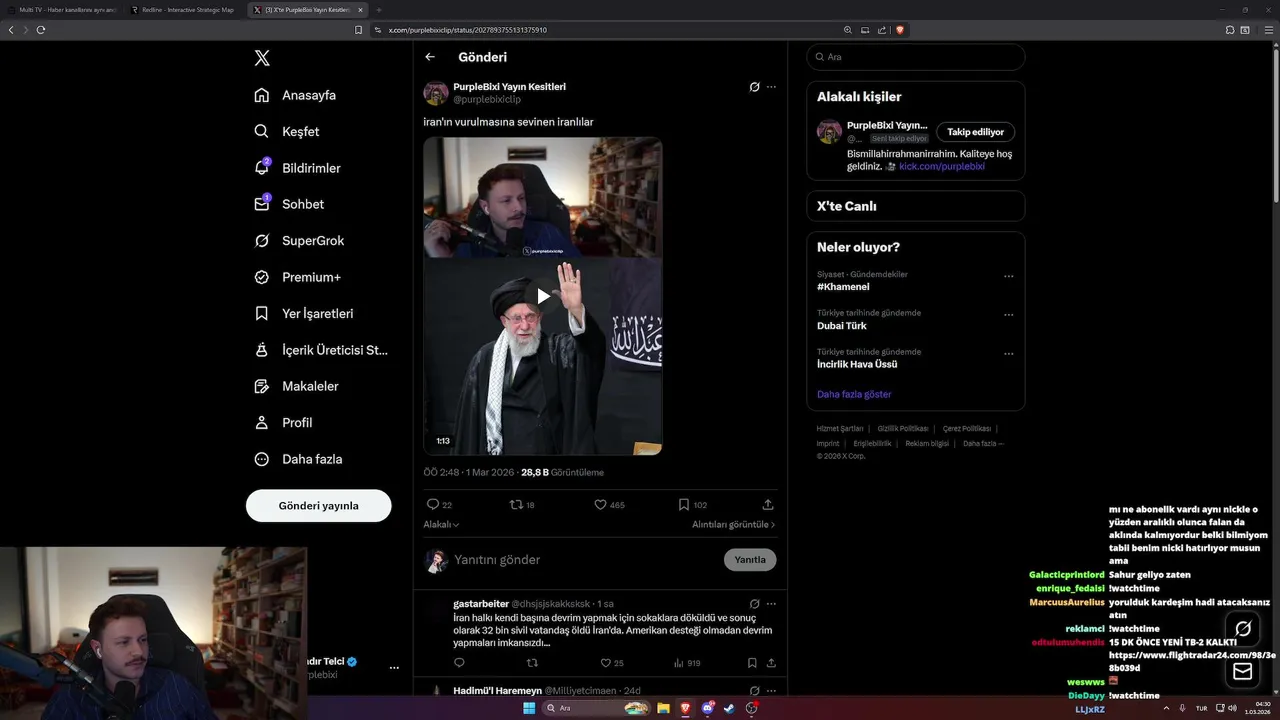The image size is (1280, 720).
Task: Reply to gastarbeiter's comment
Action: 459,663
